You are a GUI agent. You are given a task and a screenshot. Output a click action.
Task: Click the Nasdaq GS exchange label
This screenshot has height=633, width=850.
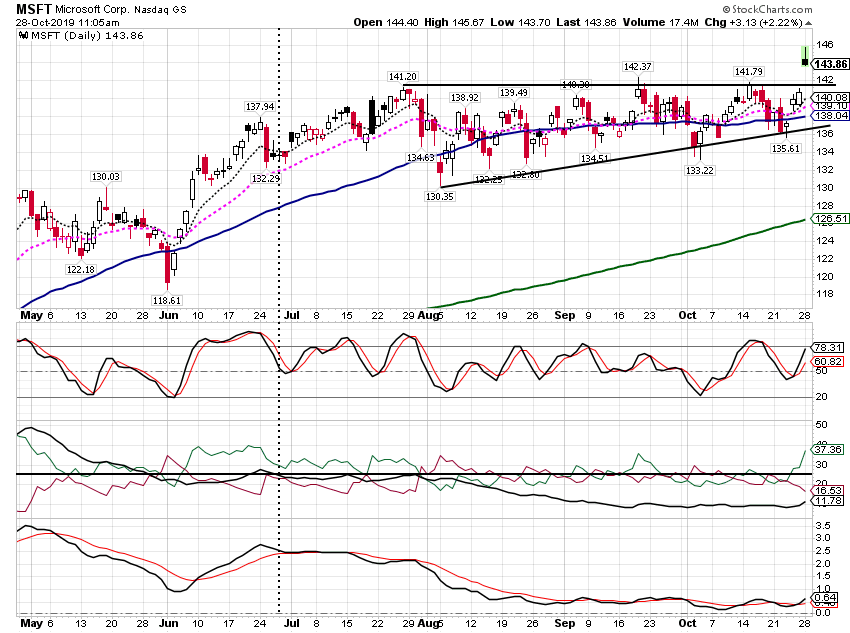pyautogui.click(x=160, y=9)
